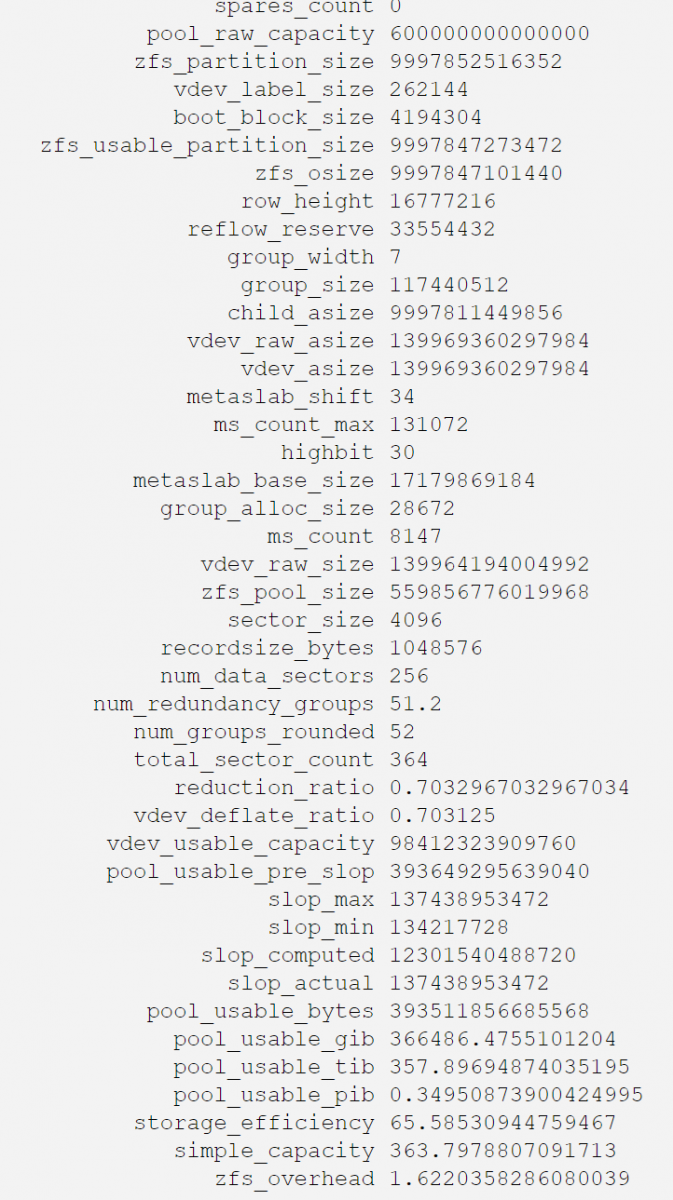Viewport: 673px width, 1200px height.
Task: Select the zfs_partition_size label
Action: coord(254,62)
